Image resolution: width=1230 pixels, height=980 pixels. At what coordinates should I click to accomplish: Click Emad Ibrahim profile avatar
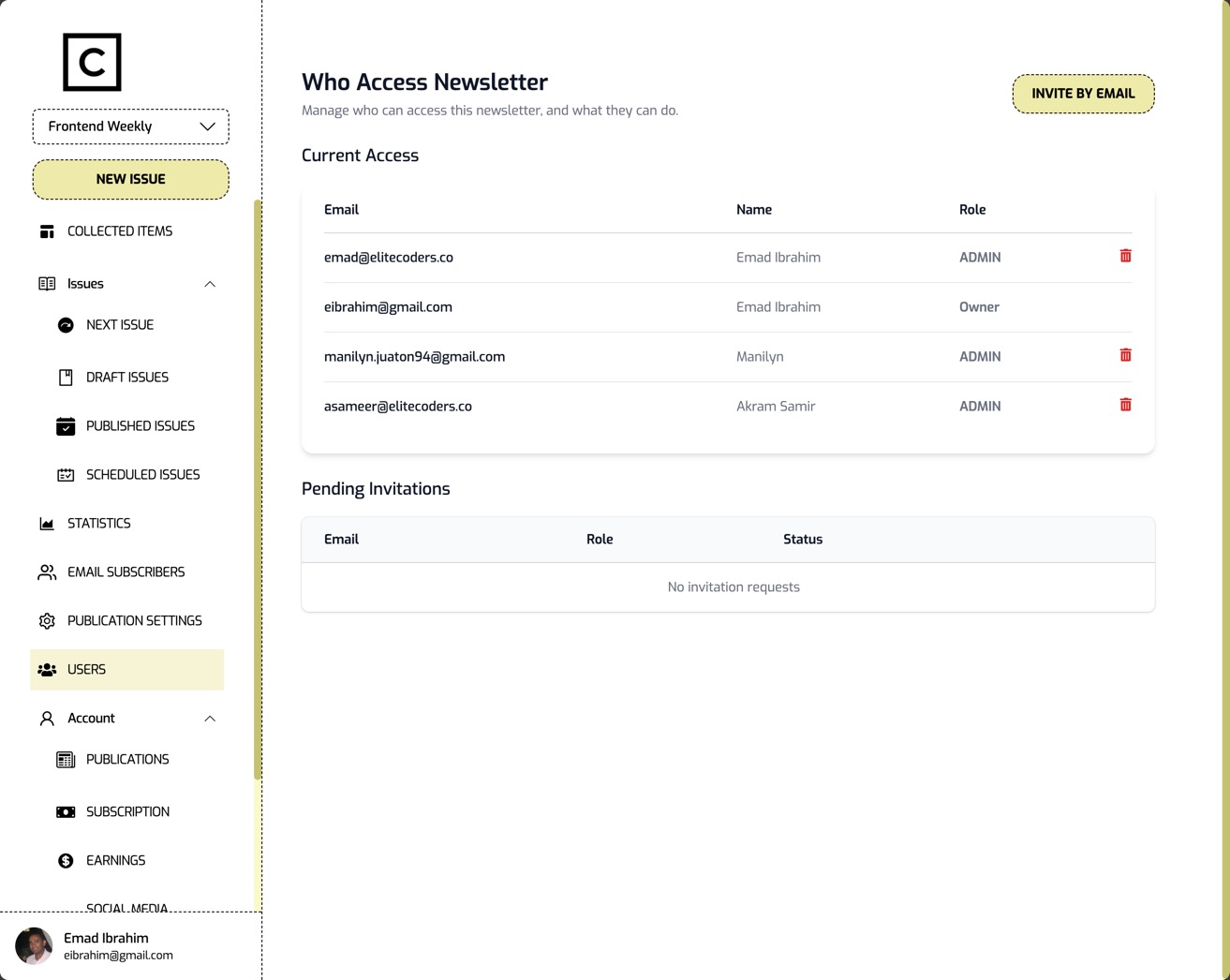(34, 946)
